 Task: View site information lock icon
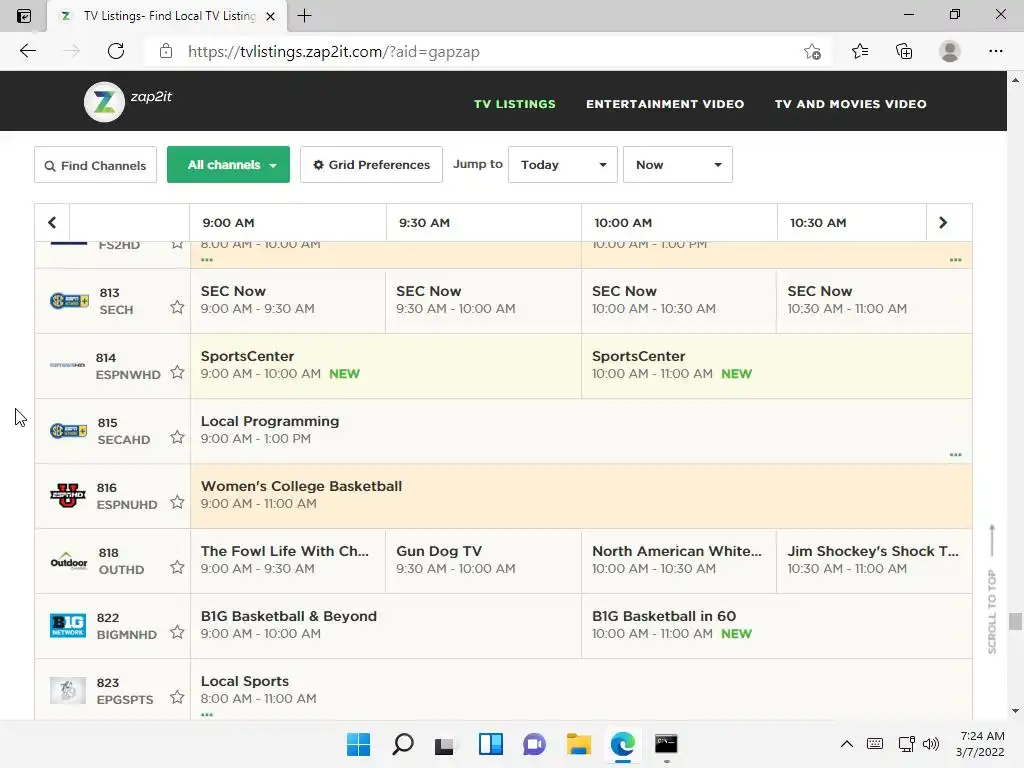point(166,51)
